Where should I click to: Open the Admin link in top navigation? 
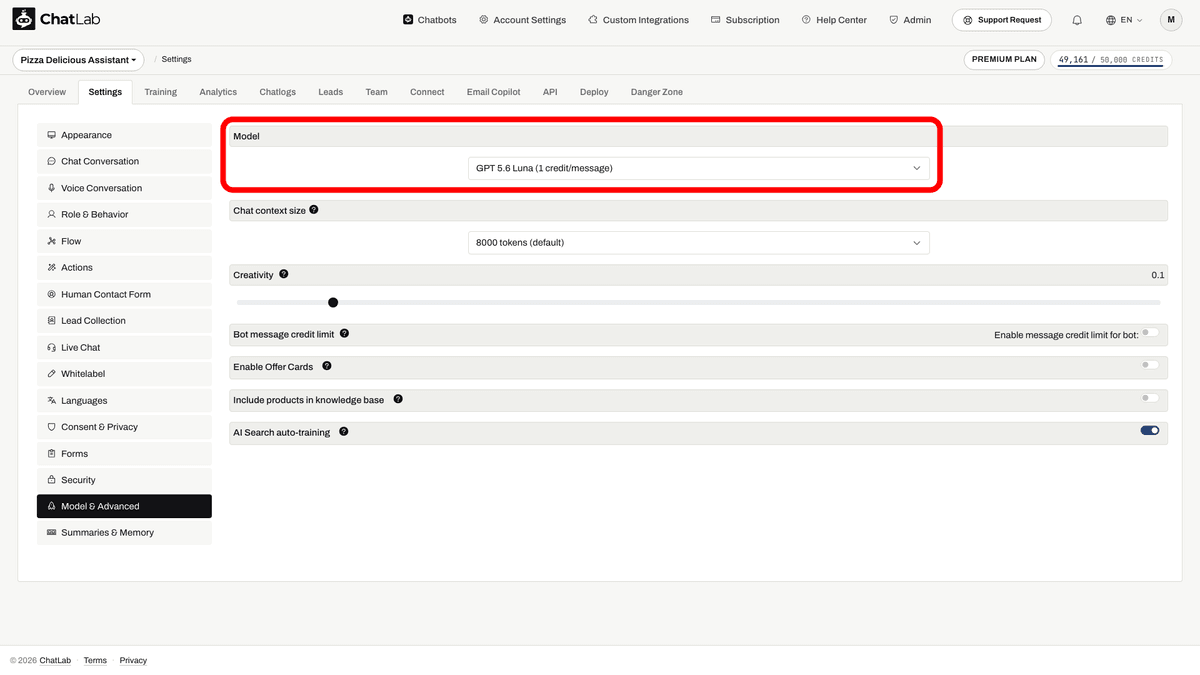910,20
